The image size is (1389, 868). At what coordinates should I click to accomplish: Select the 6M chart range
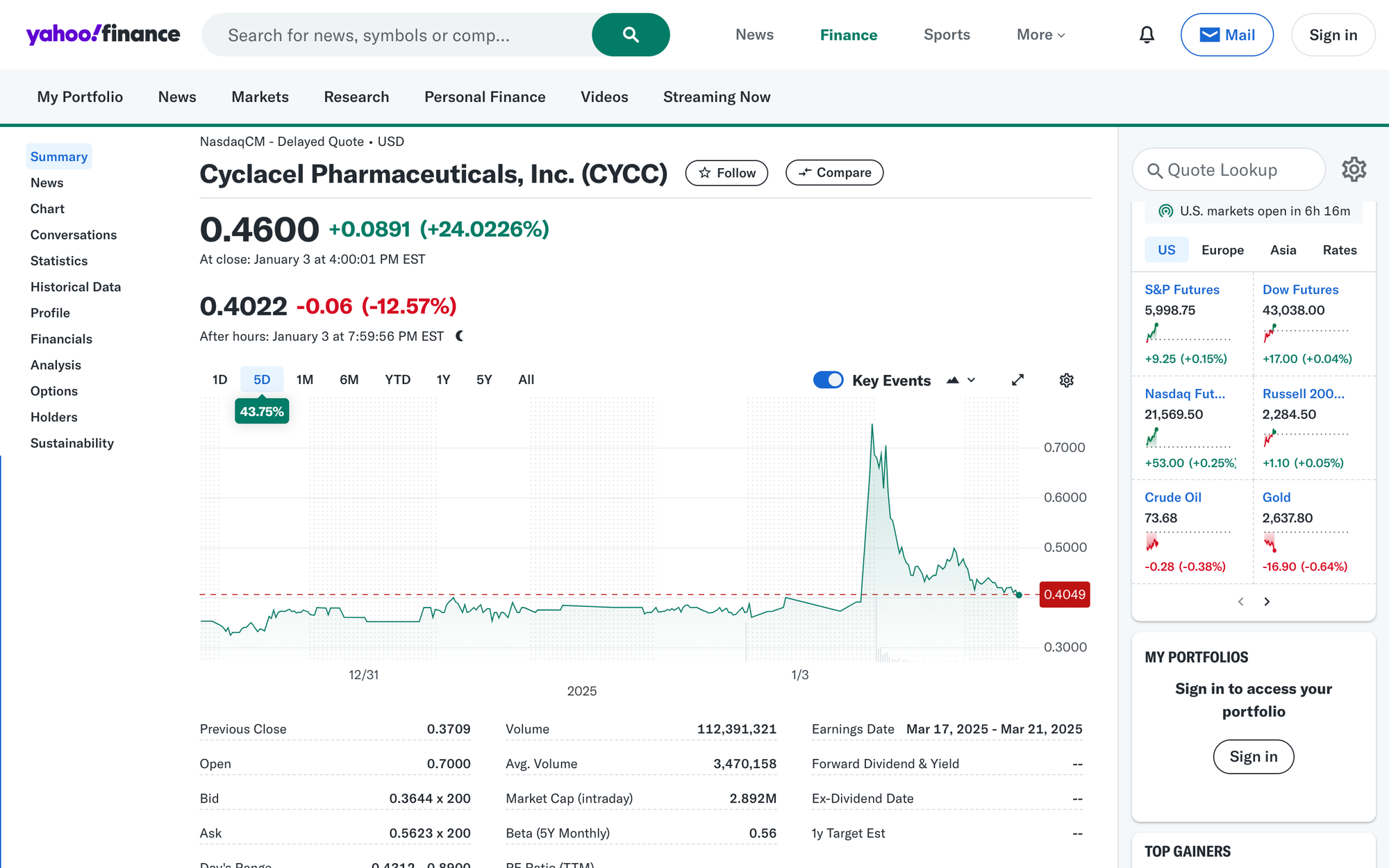coord(349,380)
